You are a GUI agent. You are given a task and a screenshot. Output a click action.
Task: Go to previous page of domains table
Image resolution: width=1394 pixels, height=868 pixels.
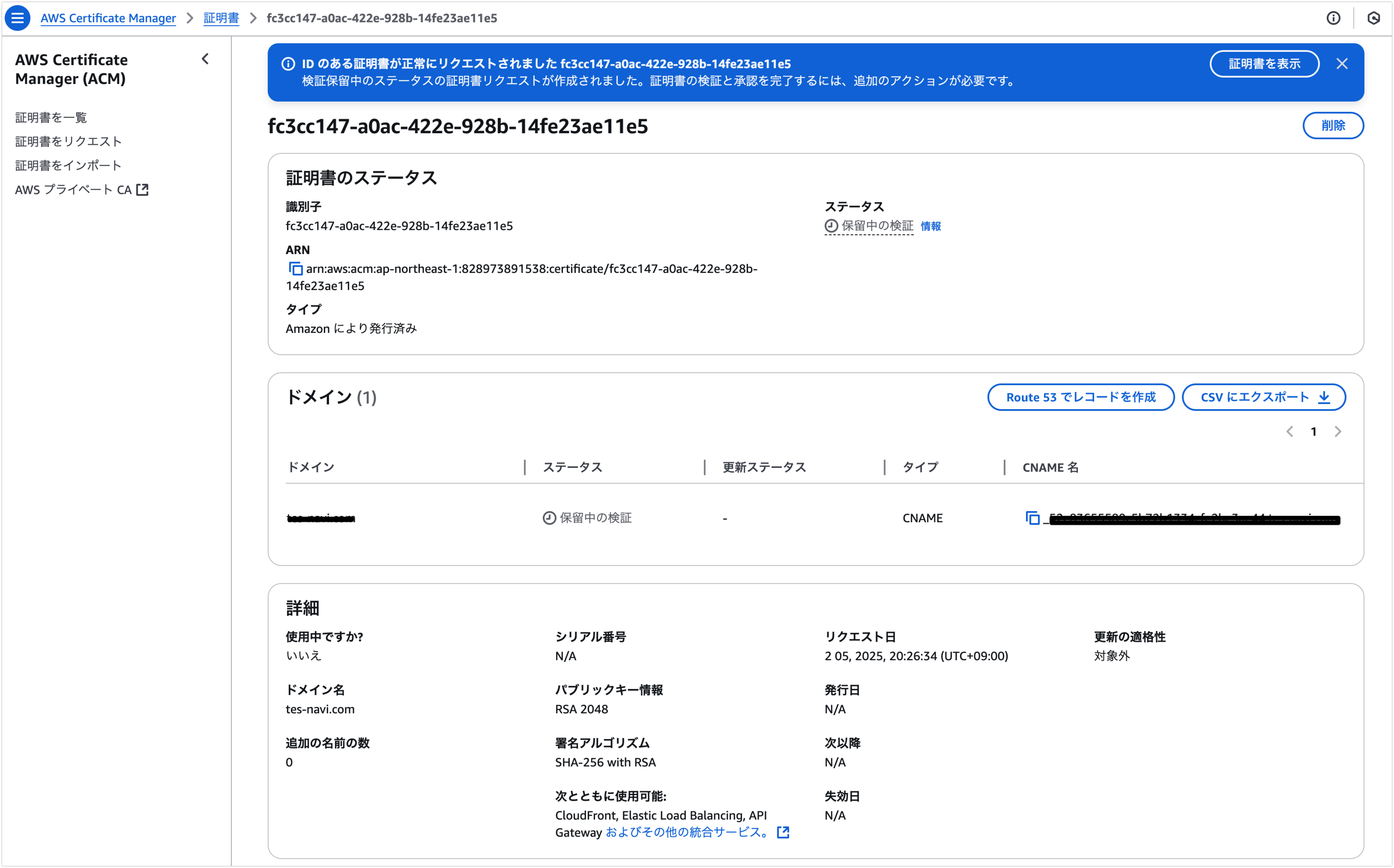pyautogui.click(x=1289, y=431)
